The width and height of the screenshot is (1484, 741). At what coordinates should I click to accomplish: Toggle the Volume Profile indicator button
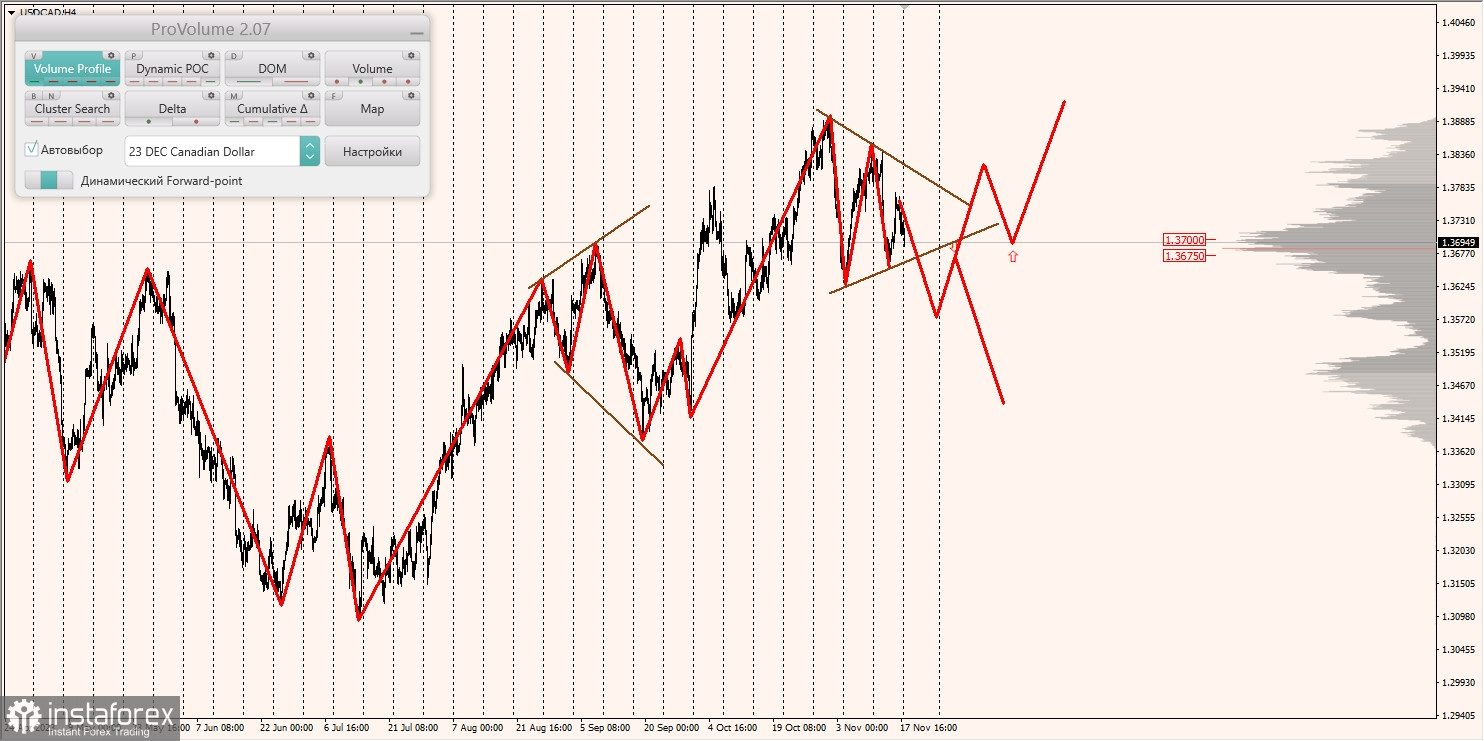click(72, 68)
